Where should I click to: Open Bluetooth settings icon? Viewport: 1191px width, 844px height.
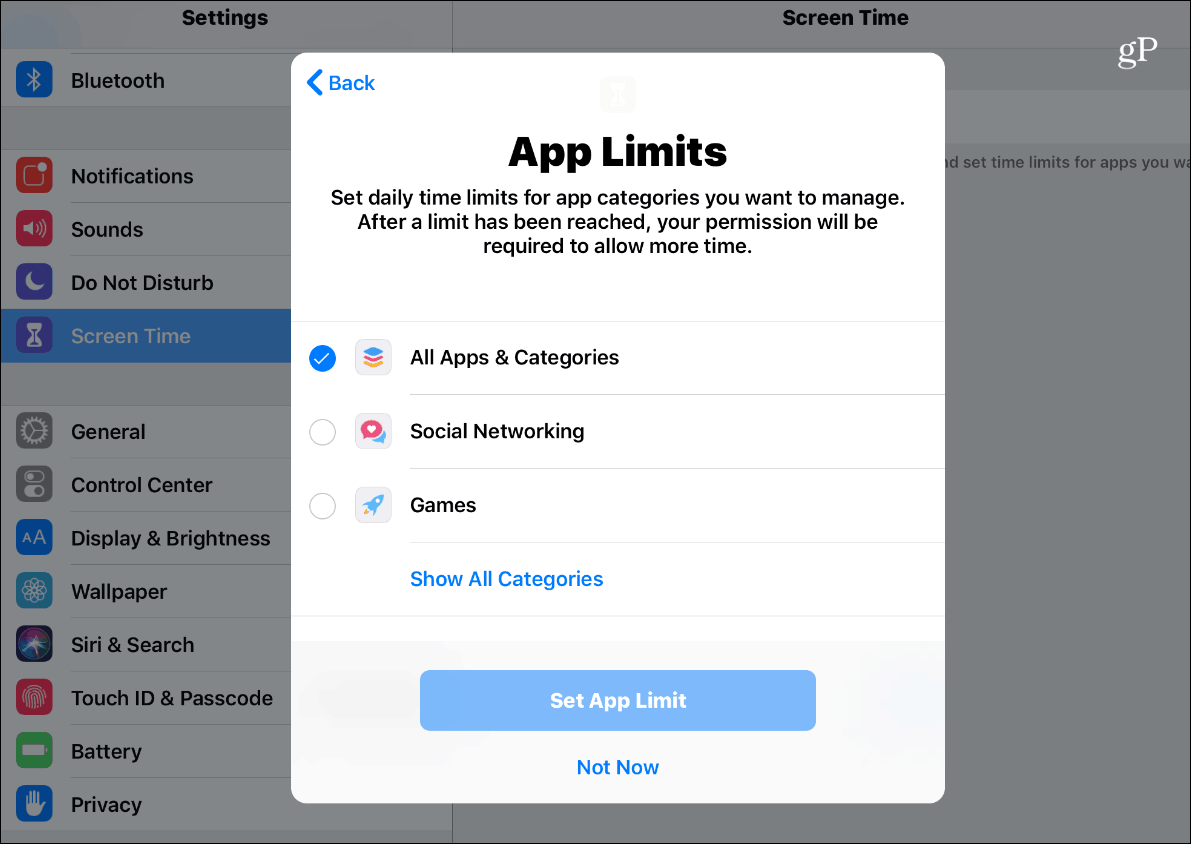coord(34,80)
